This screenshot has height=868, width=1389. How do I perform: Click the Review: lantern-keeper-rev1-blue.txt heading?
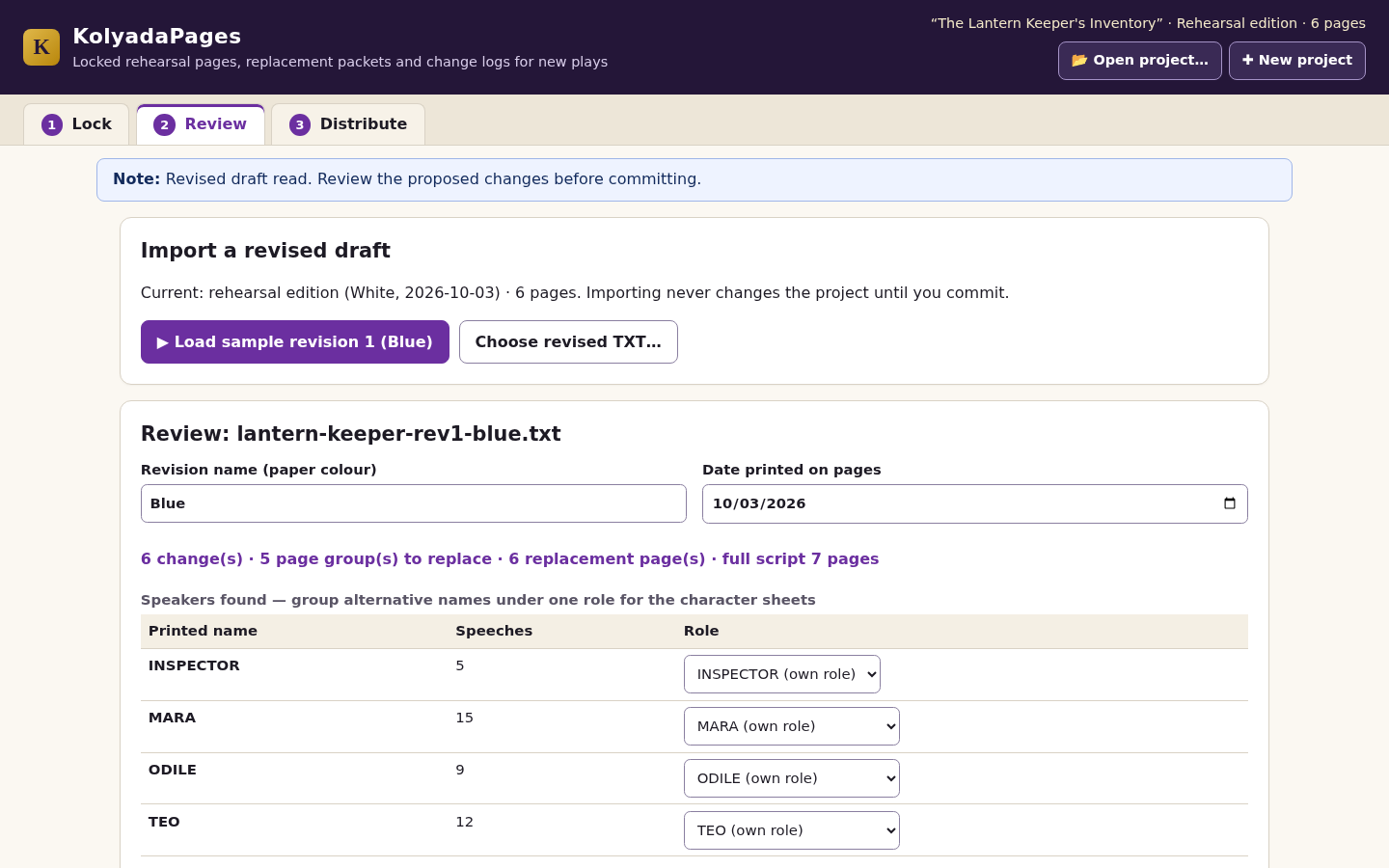tap(351, 434)
